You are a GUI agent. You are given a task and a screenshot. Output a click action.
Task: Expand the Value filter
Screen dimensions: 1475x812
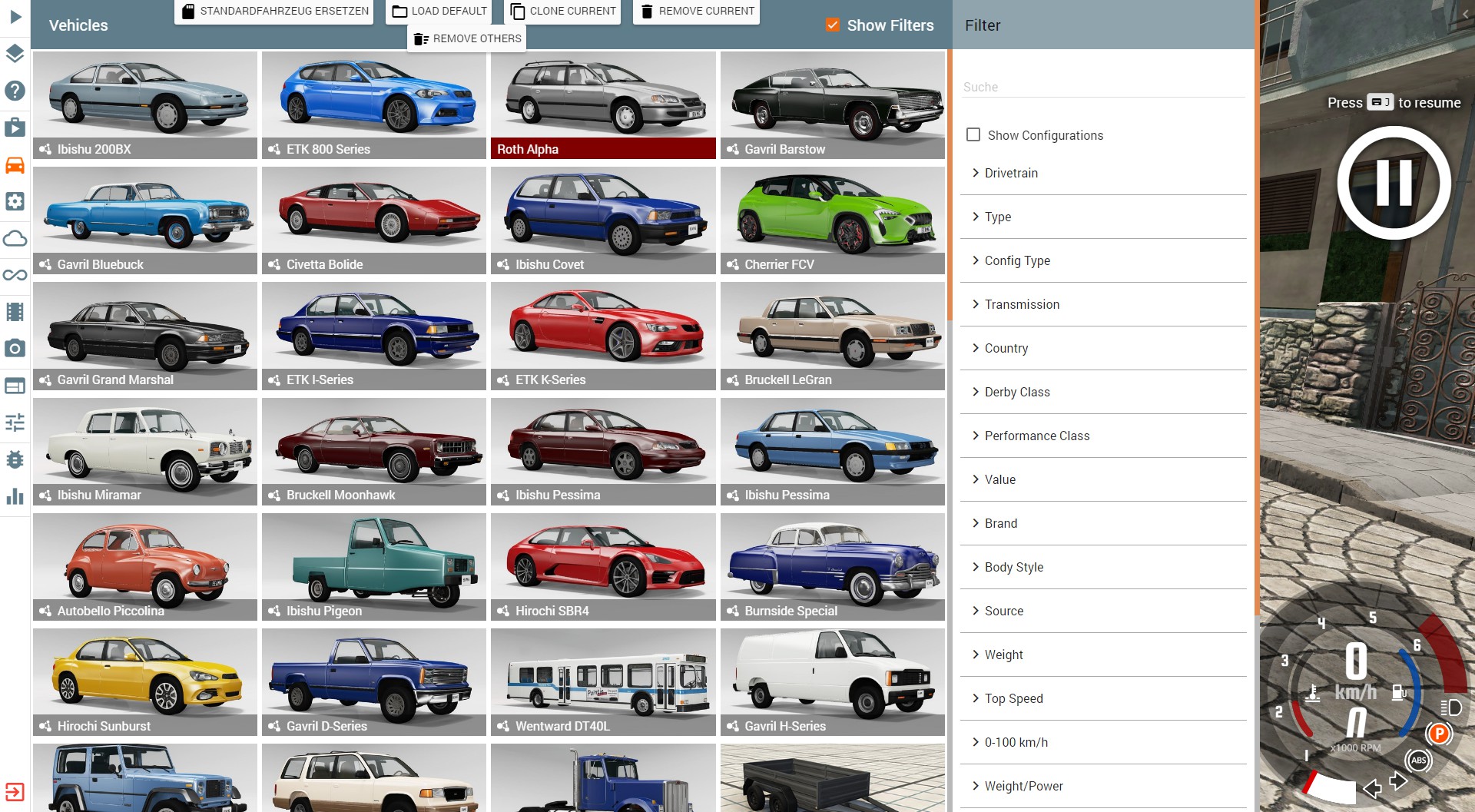(x=1103, y=479)
